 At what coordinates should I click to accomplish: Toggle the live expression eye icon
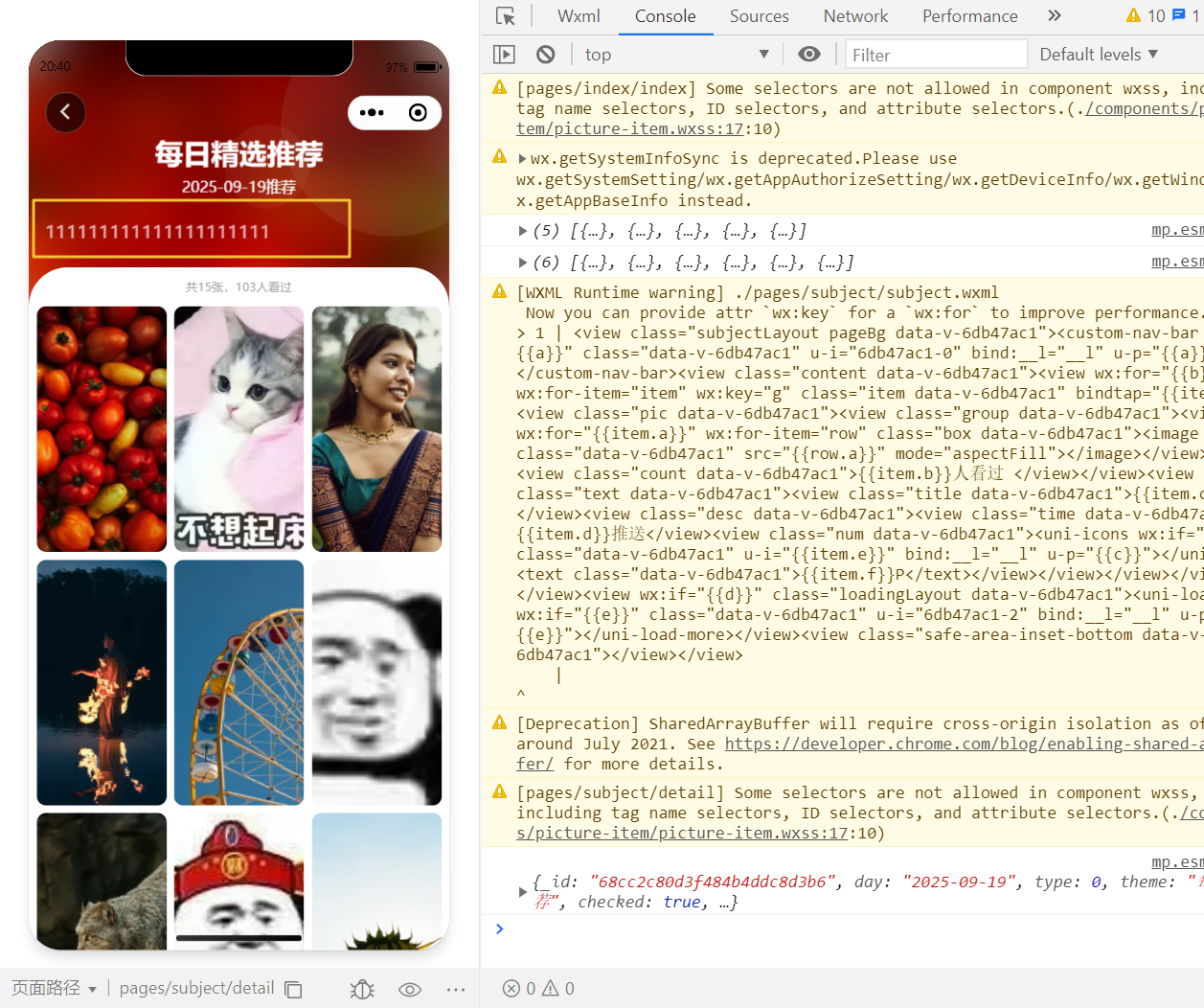coord(809,55)
